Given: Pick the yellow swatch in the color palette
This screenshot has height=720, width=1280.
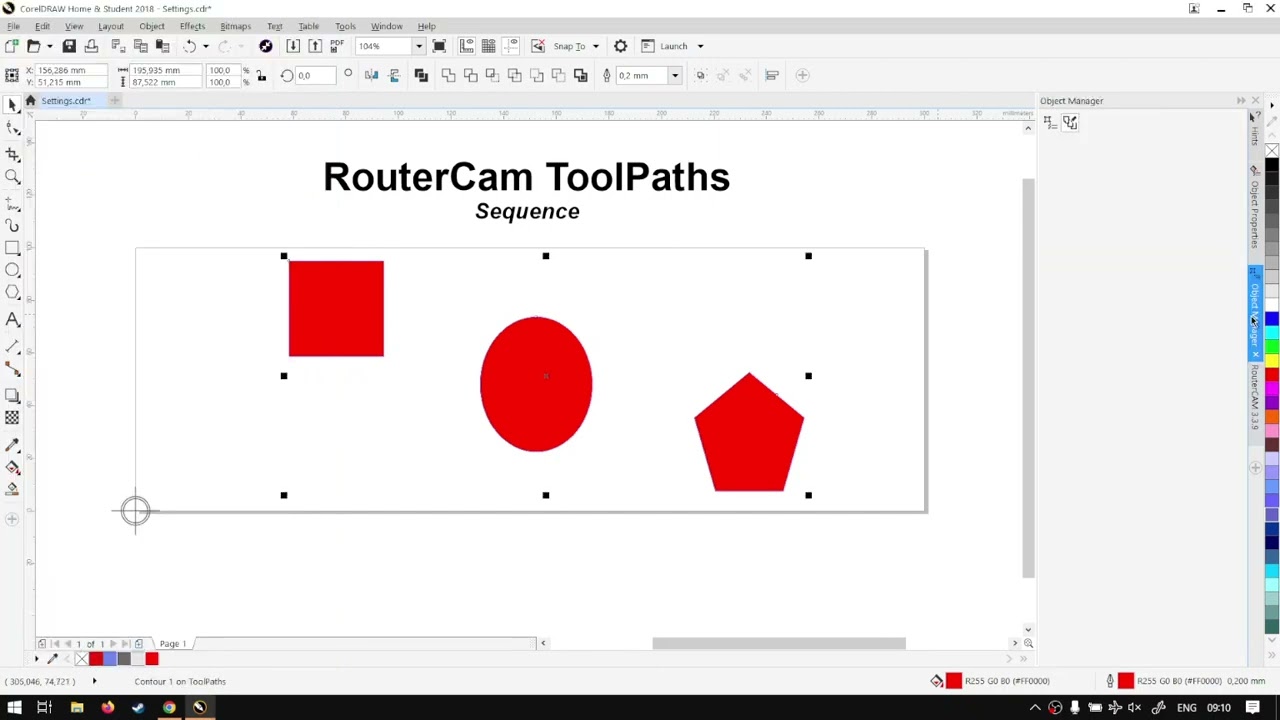Looking at the screenshot, I should 1271,361.
